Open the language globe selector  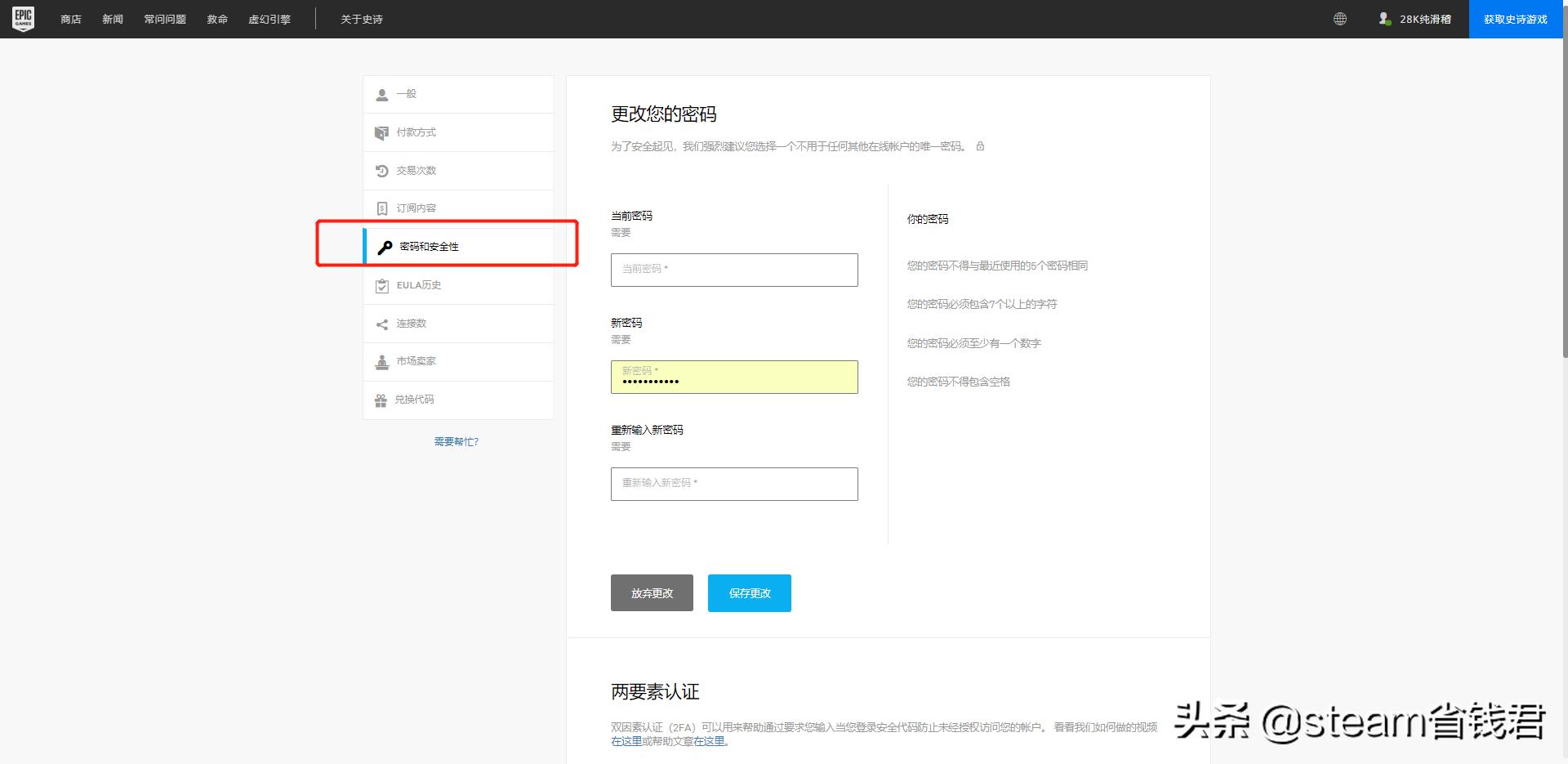pyautogui.click(x=1340, y=18)
